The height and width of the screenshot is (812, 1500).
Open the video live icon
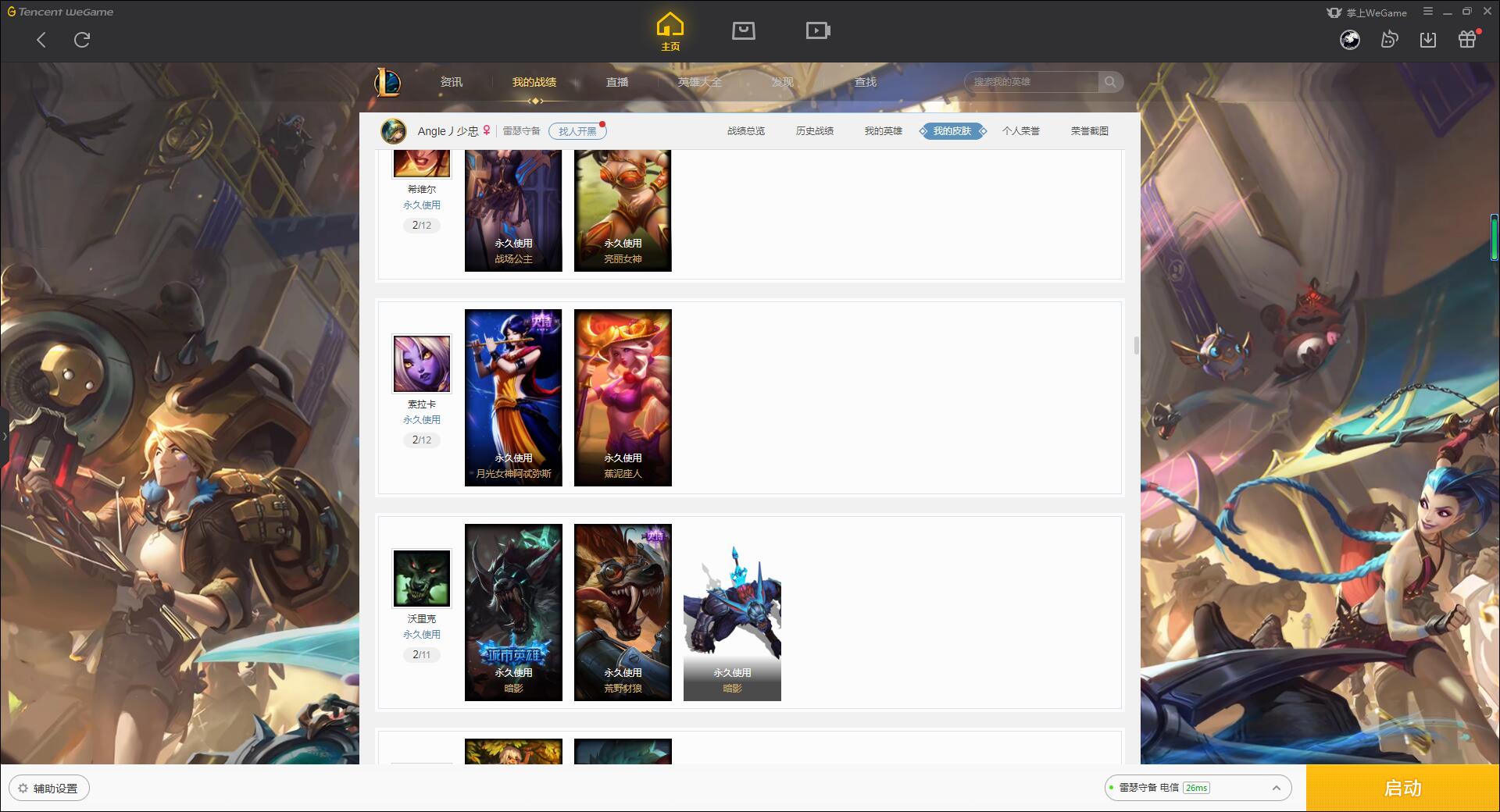818,31
